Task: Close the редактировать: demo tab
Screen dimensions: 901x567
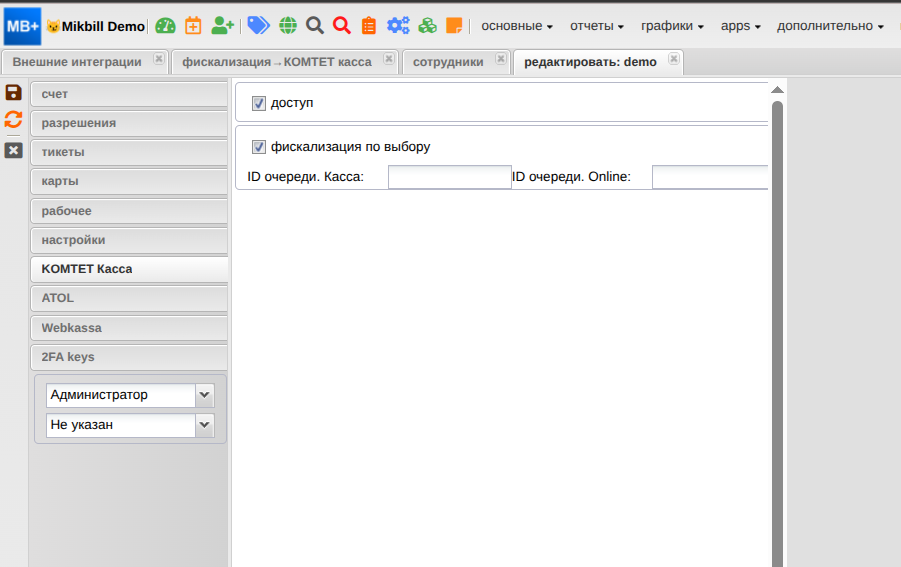Action: click(674, 59)
